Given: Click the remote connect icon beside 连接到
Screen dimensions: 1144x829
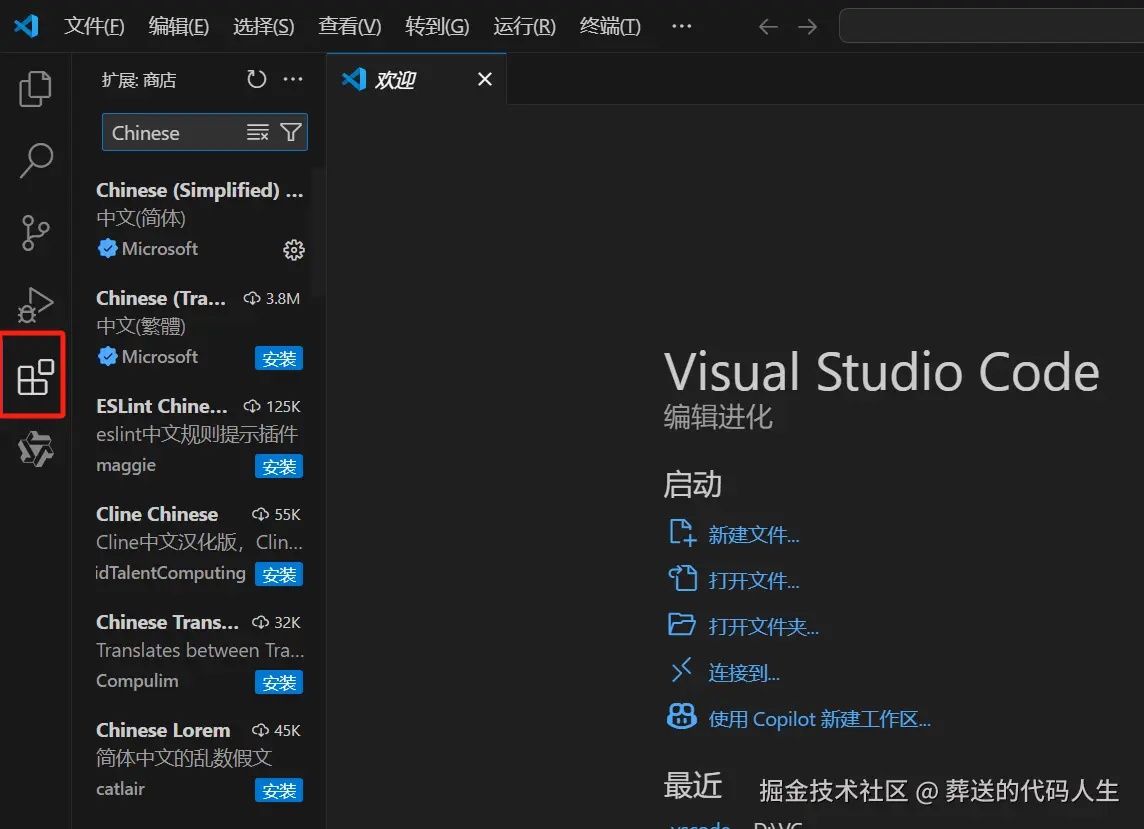Looking at the screenshot, I should point(681,670).
